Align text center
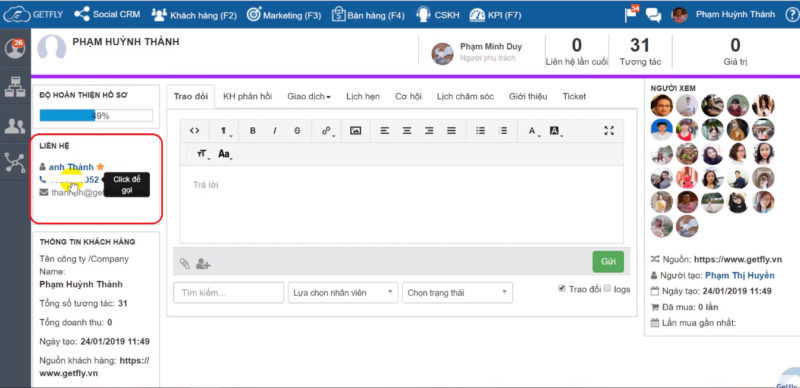 [407, 131]
